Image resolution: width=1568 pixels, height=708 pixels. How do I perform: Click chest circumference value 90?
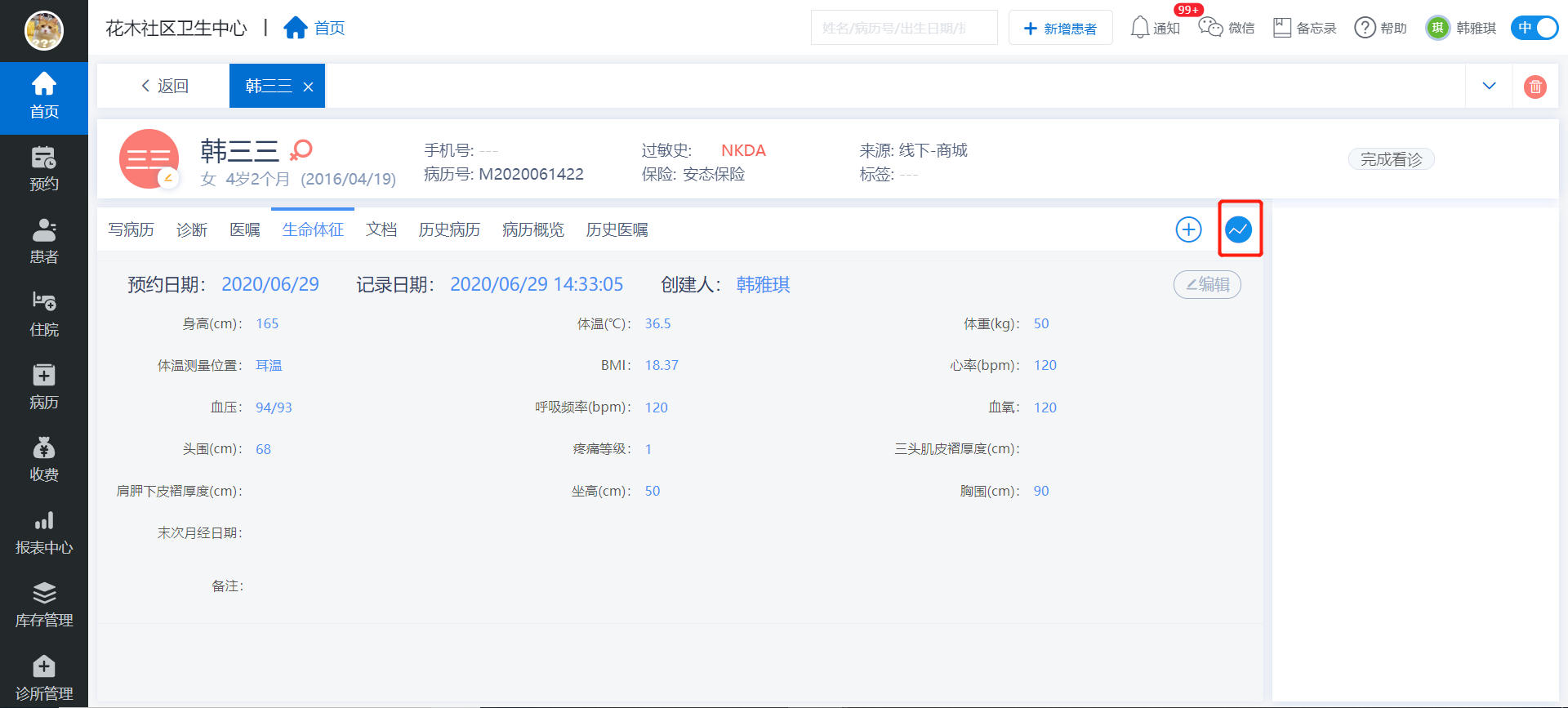tap(1041, 491)
